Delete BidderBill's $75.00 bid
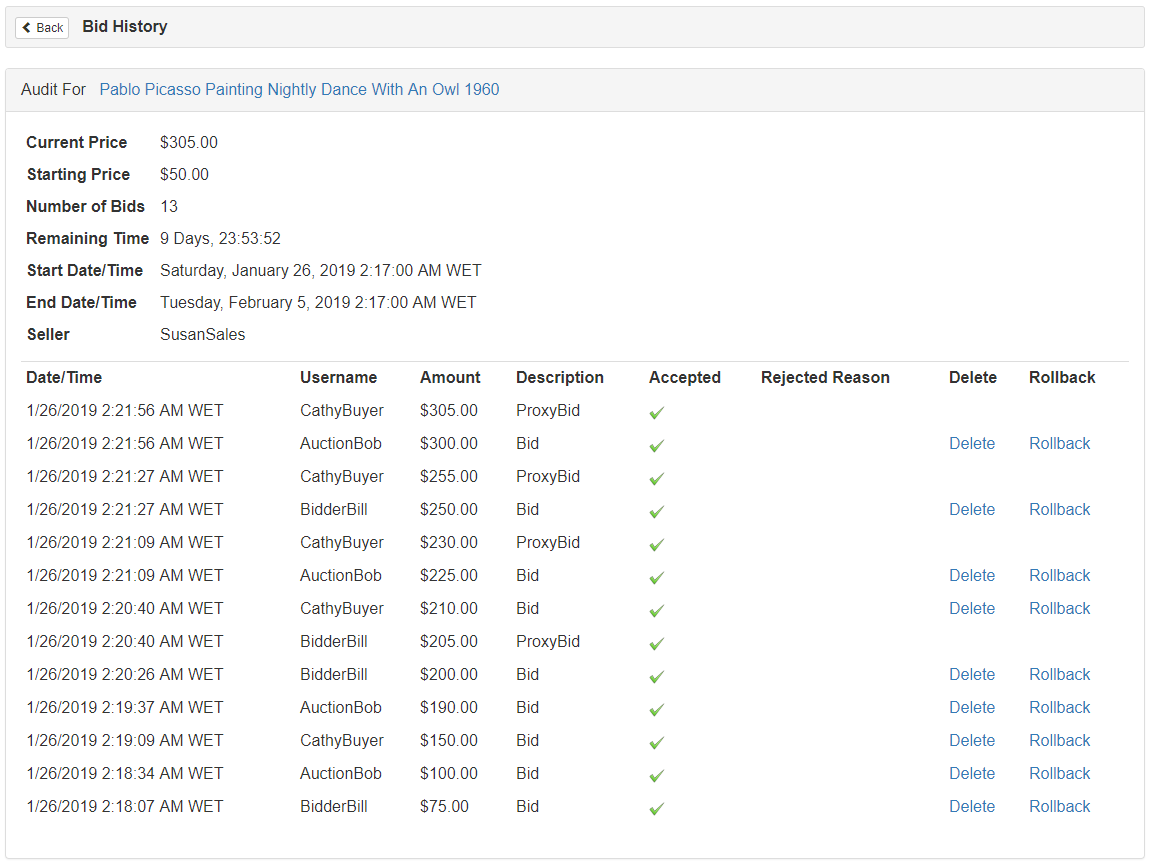The height and width of the screenshot is (866, 1152). [971, 807]
